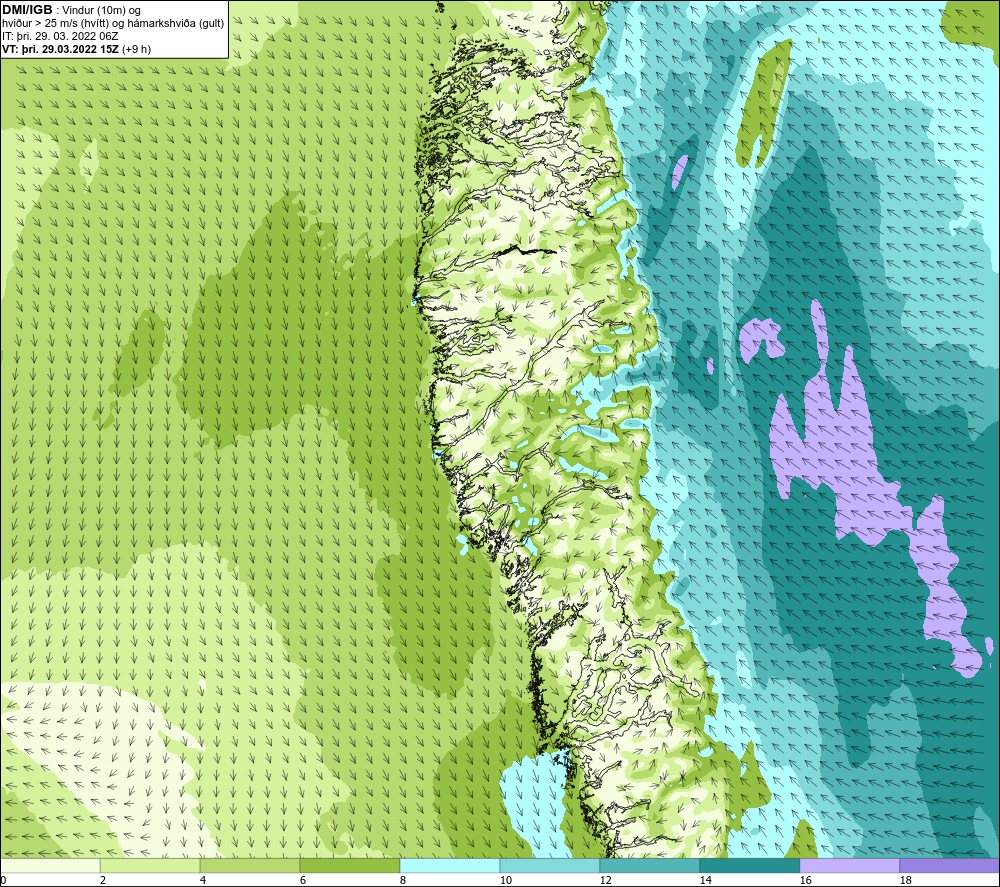The width and height of the screenshot is (1000, 887).
Task: Click the legend value '16'
Action: point(805,880)
